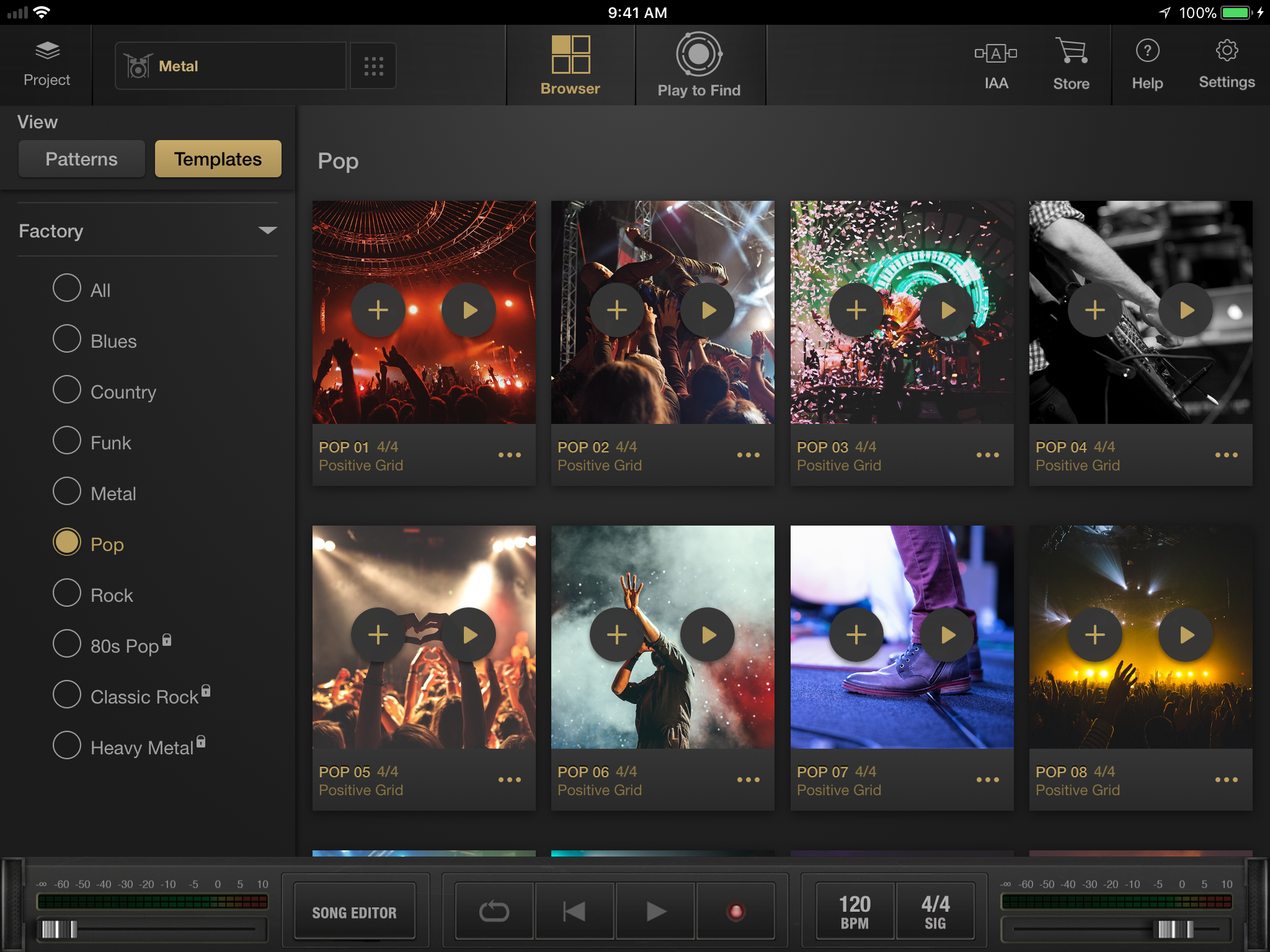Preview play the POP 01 template
Screen dimensions: 1270x952
coord(469,310)
